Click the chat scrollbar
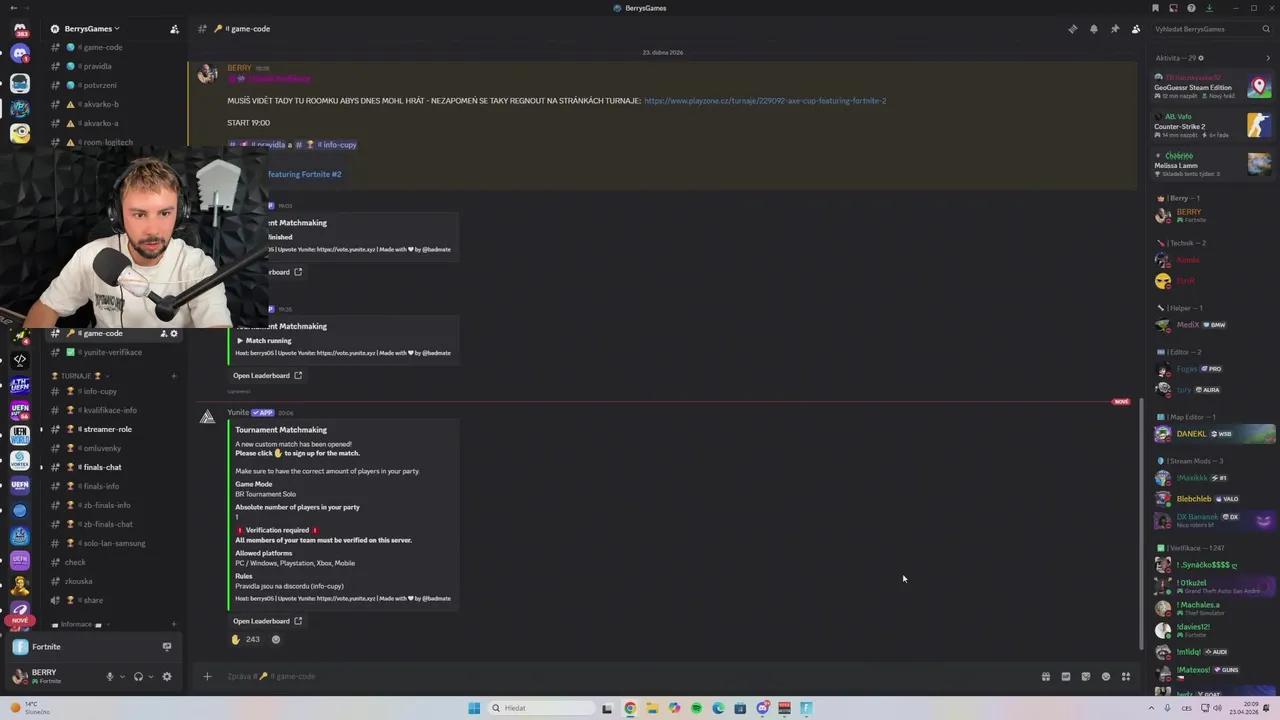This screenshot has width=1280, height=720. click(1140, 520)
